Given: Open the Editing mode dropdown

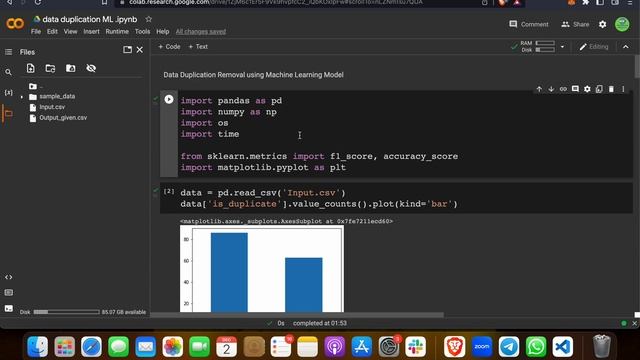Looking at the screenshot, I should pos(594,47).
